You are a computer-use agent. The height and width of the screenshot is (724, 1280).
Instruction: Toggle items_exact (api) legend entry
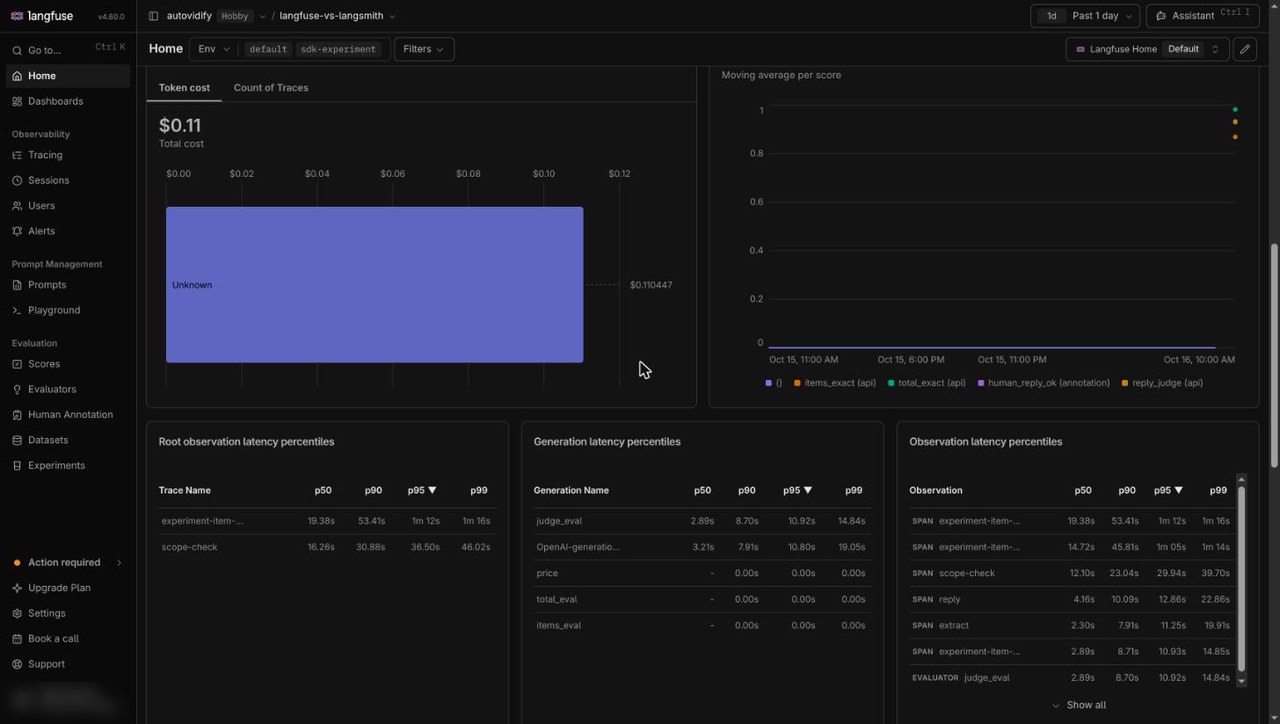[835, 383]
